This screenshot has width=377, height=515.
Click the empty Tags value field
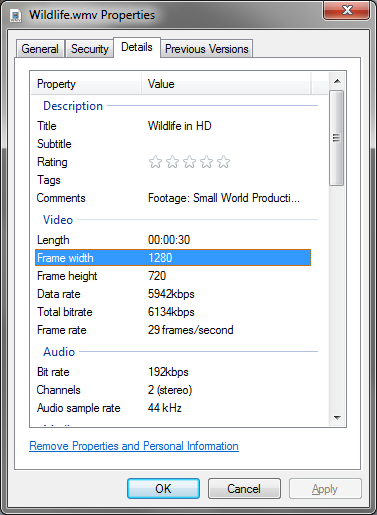tap(228, 180)
